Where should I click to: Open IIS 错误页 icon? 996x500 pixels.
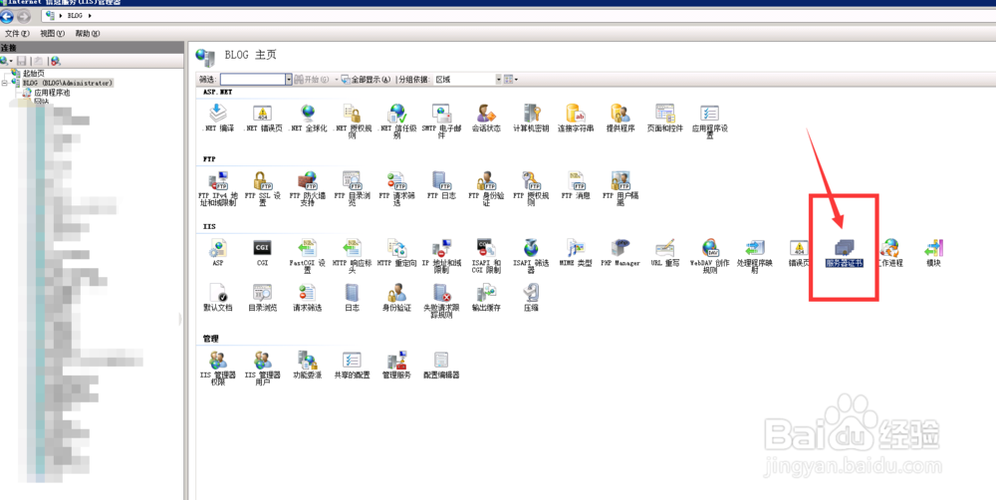coord(798,253)
